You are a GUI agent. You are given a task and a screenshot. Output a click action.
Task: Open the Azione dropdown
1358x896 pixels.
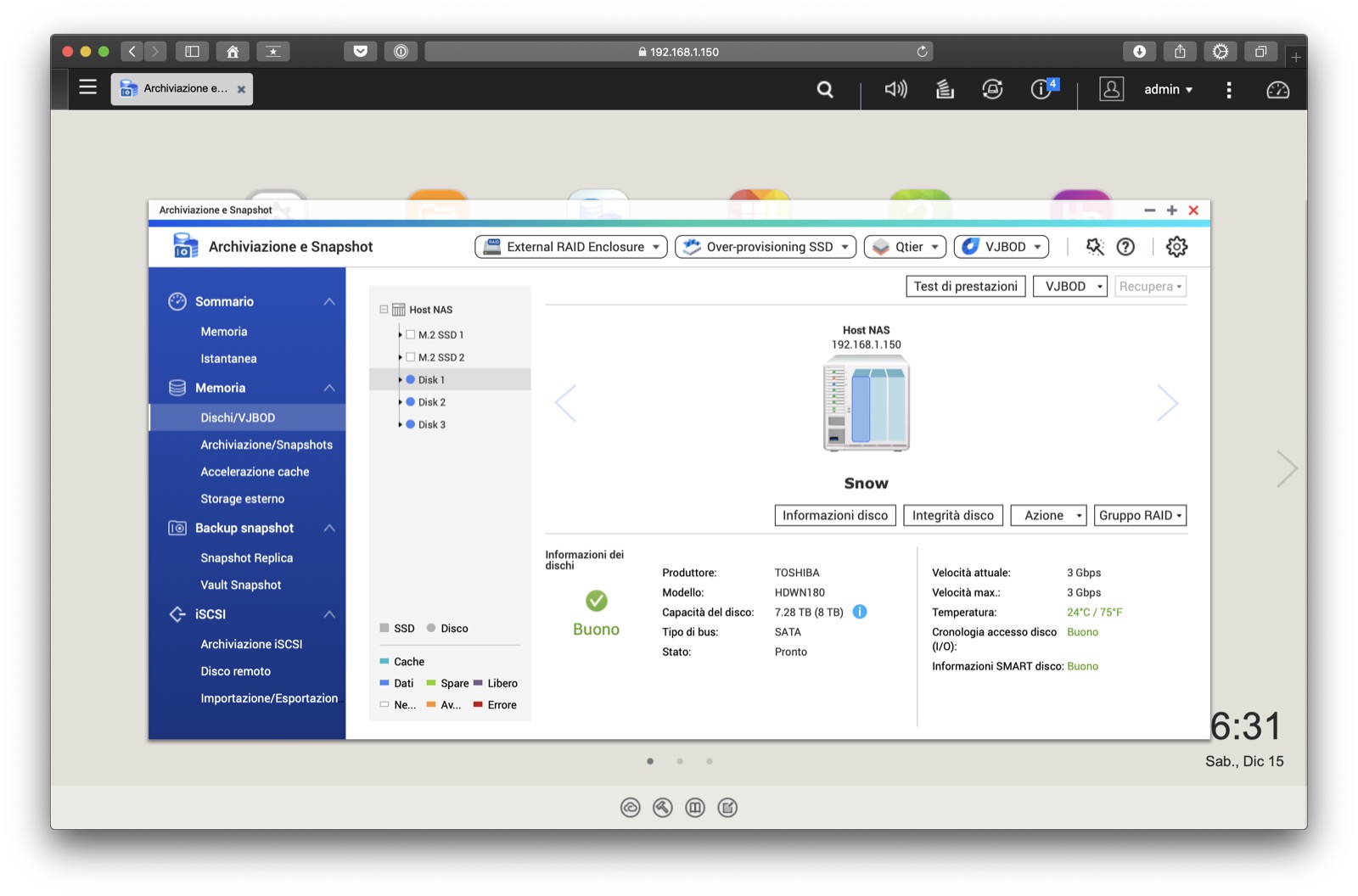(x=1048, y=516)
